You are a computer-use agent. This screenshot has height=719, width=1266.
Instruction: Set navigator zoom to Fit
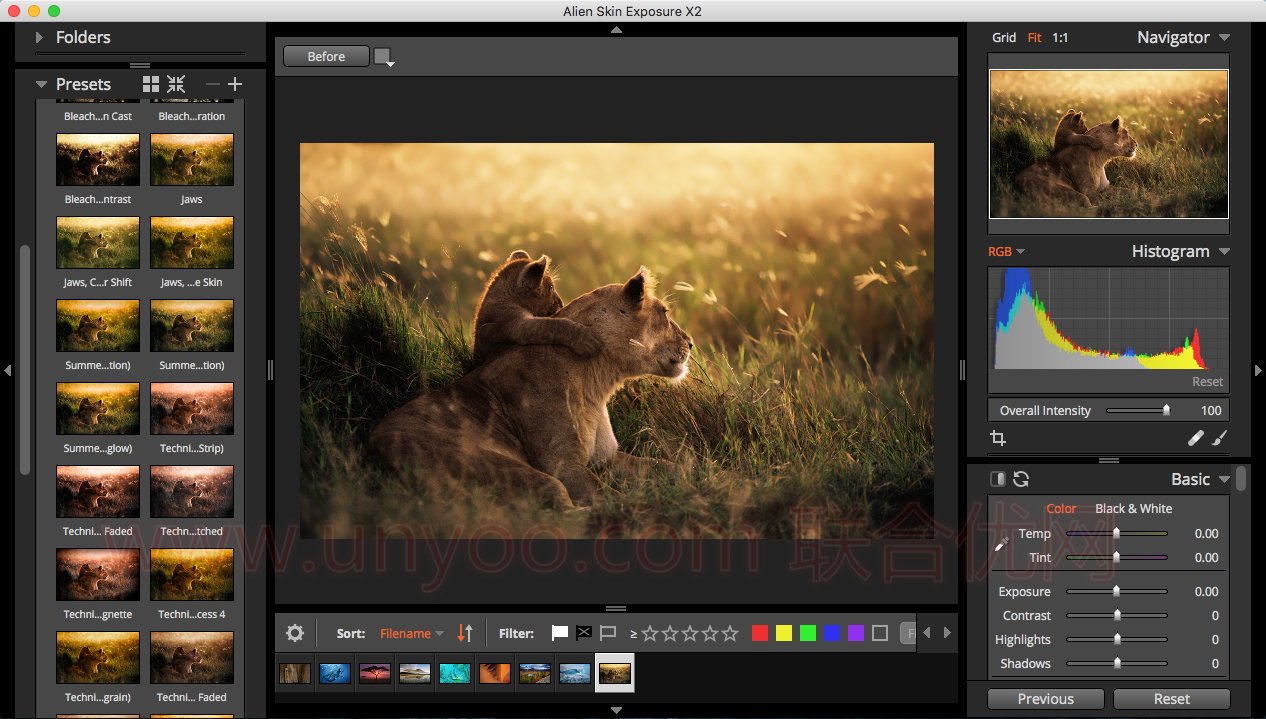[x=1034, y=38]
